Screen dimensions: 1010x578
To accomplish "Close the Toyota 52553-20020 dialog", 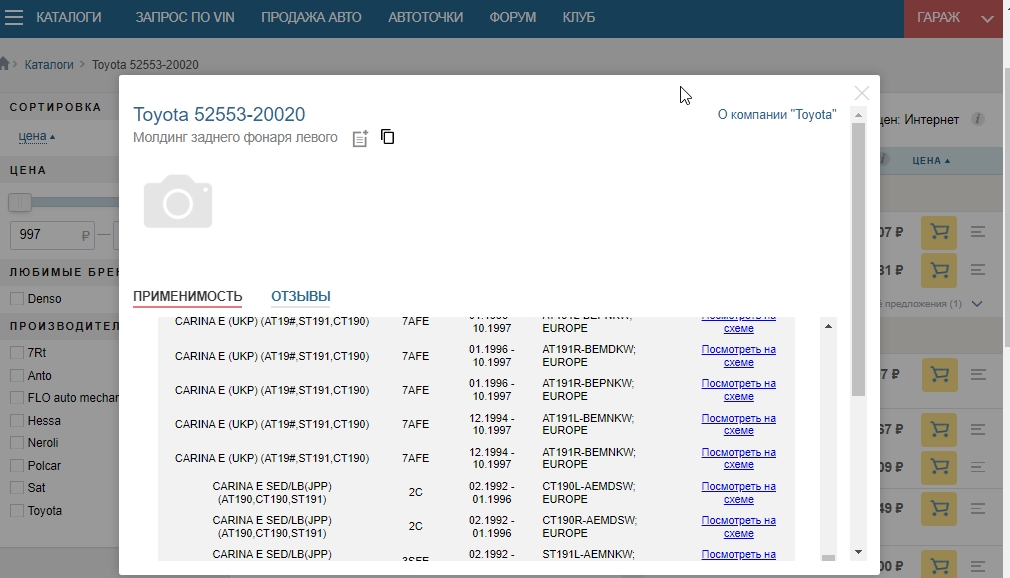I will tap(861, 93).
